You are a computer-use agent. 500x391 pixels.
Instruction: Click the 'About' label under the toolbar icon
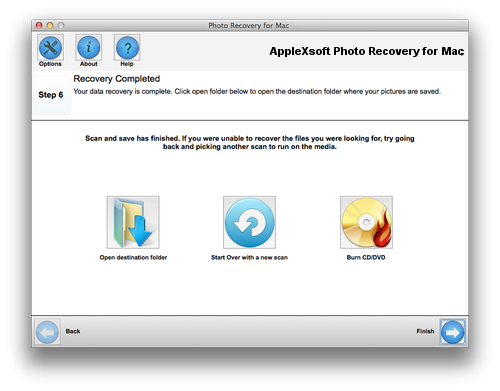[x=89, y=64]
